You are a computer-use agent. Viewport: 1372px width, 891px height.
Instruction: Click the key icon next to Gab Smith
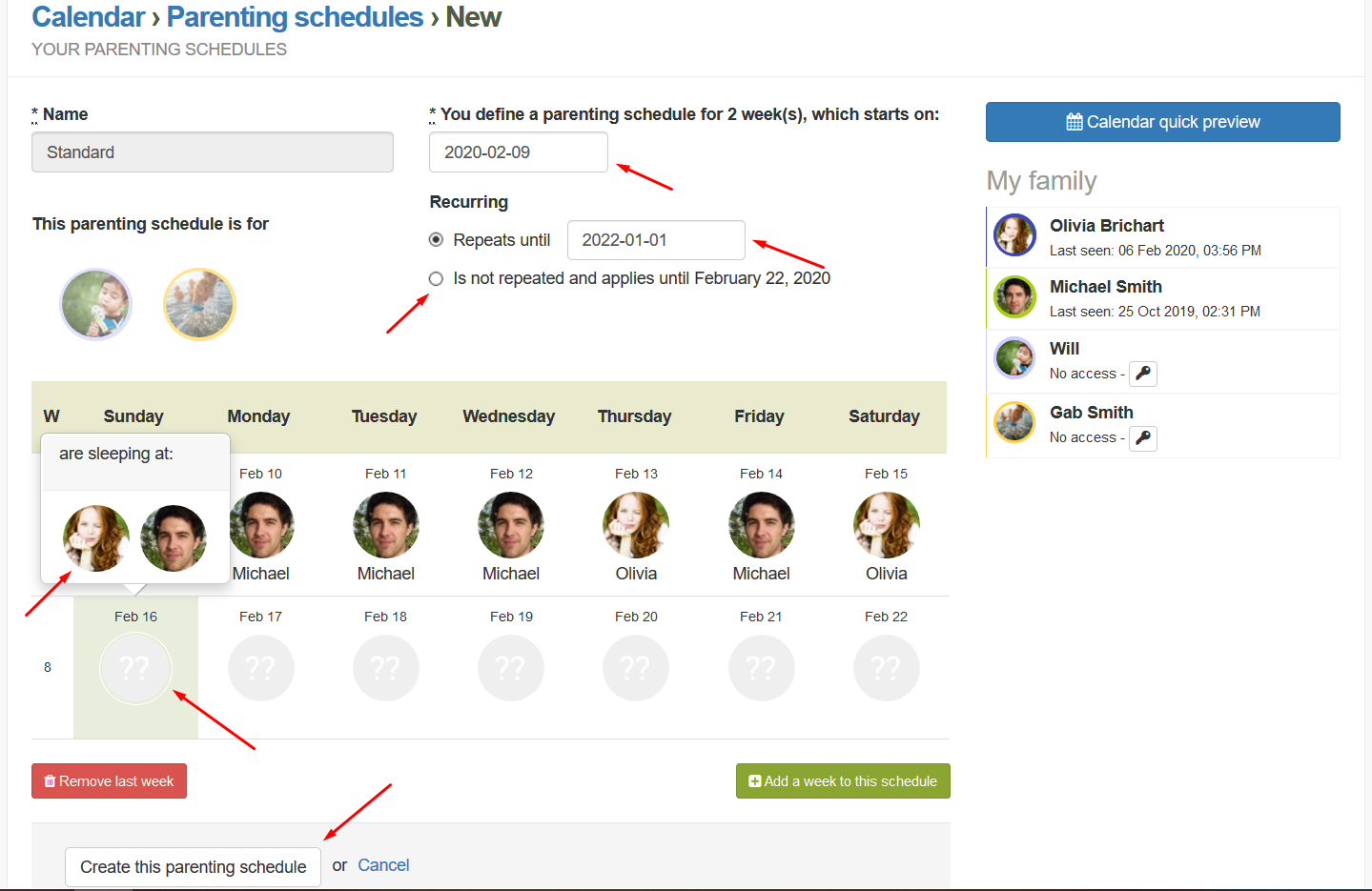[x=1142, y=438]
